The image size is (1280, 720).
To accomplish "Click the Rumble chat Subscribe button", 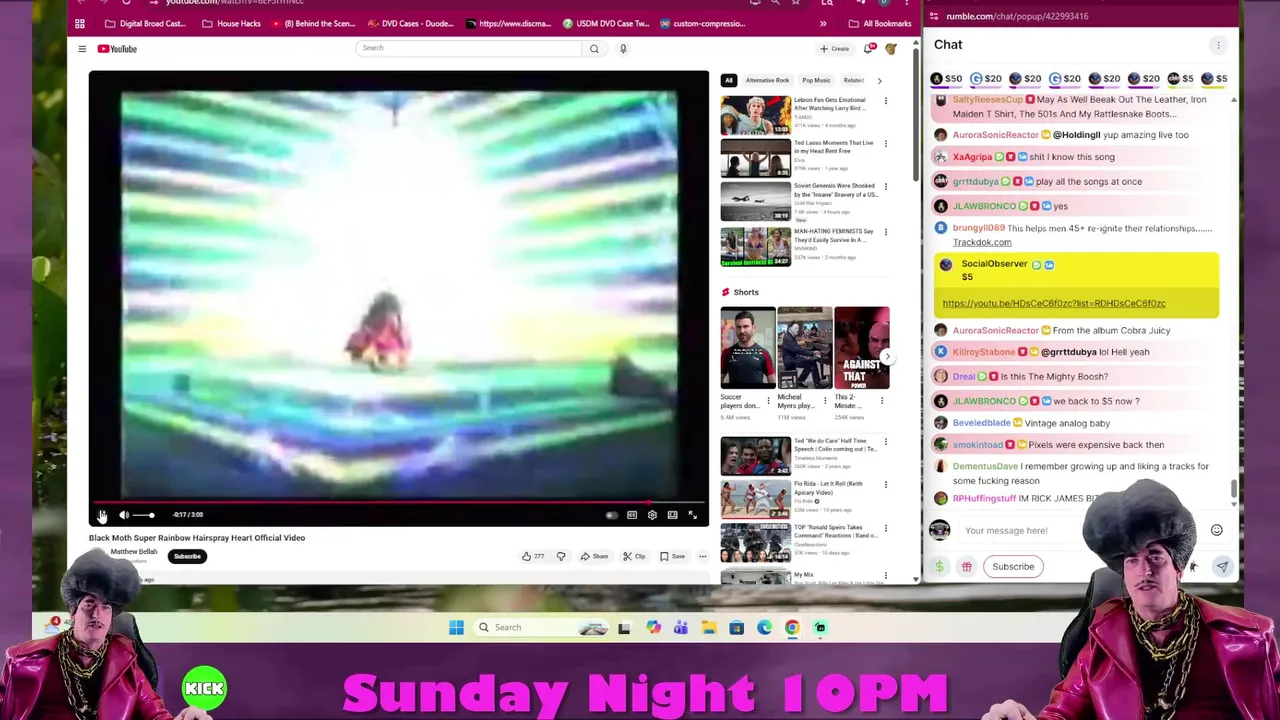I will click(1013, 567).
